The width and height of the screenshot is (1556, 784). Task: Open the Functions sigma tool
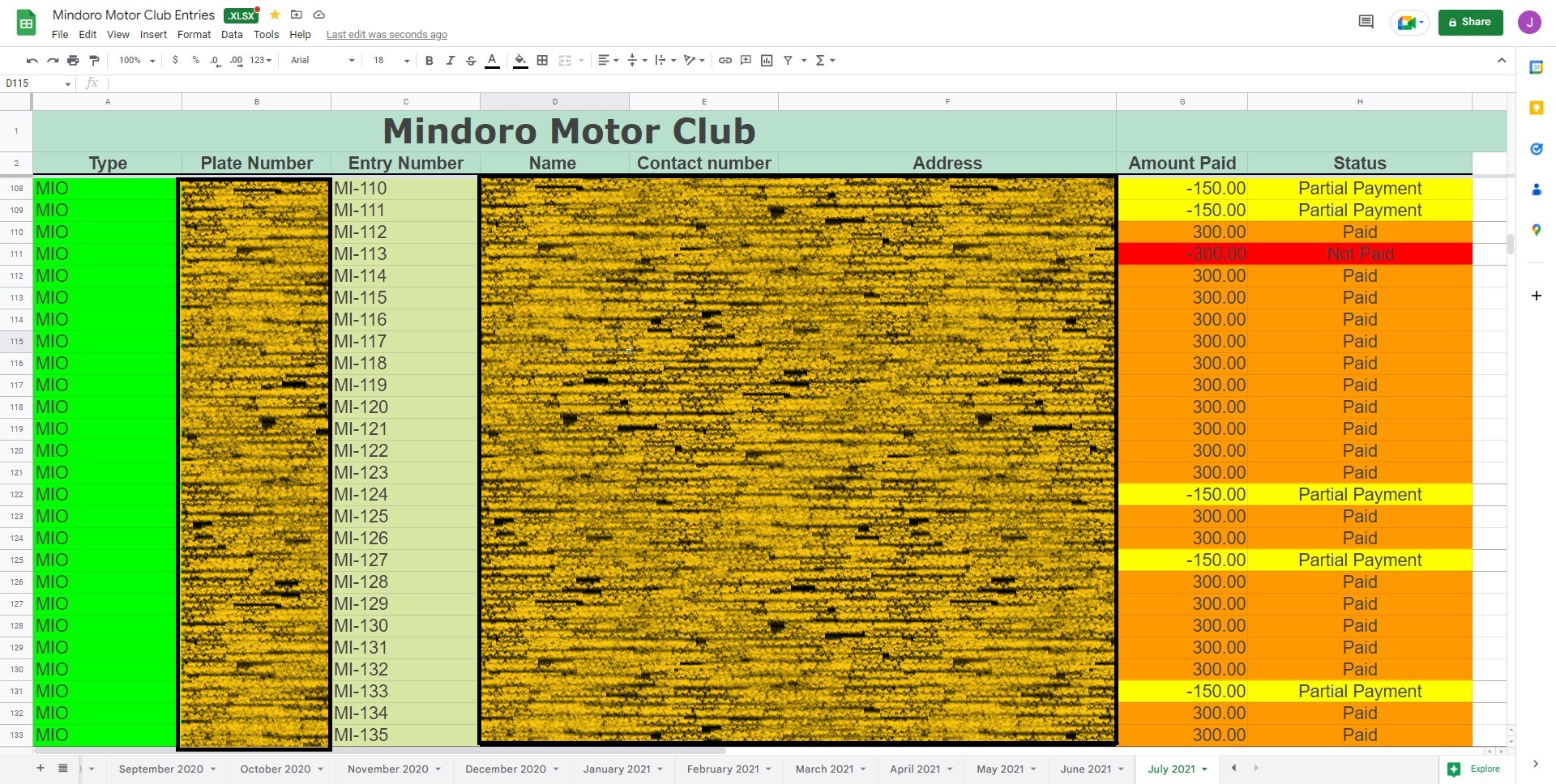(x=820, y=61)
